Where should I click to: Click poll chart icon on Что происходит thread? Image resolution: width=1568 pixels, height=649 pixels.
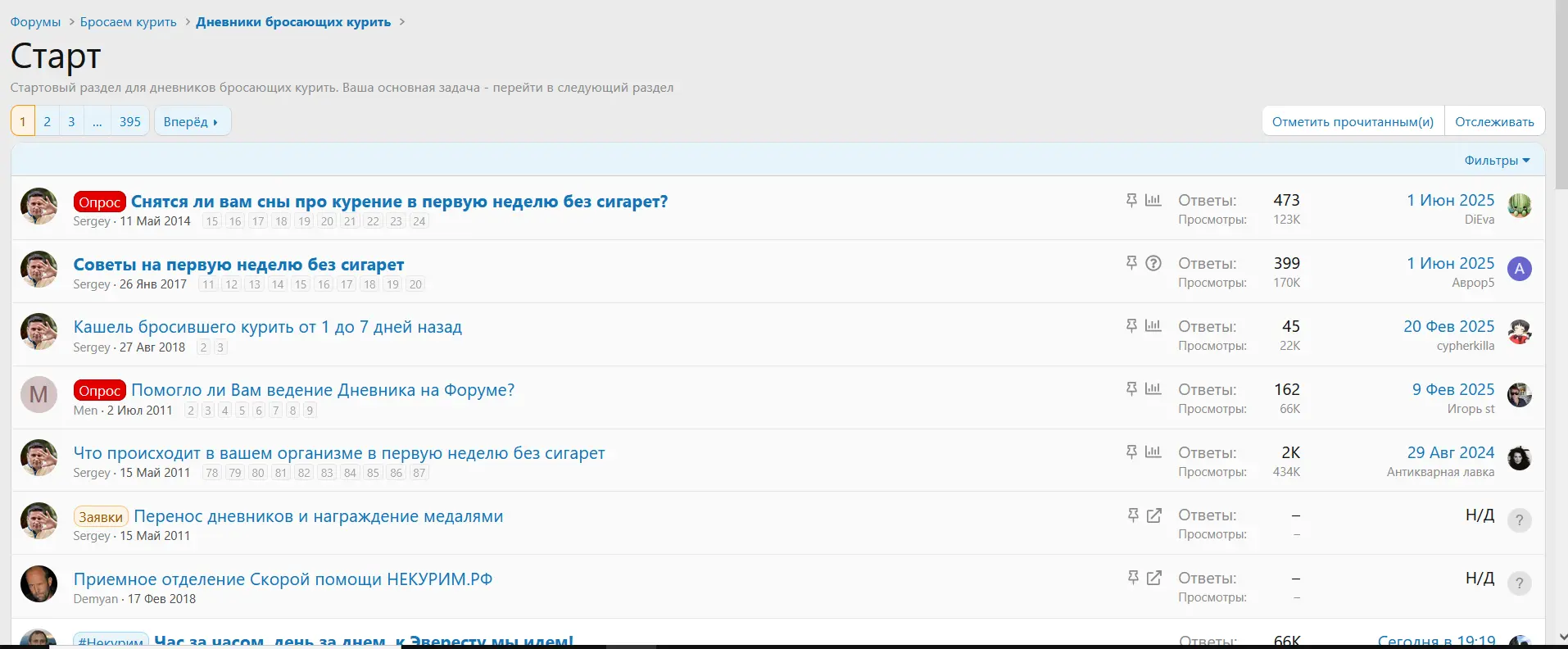click(x=1153, y=452)
